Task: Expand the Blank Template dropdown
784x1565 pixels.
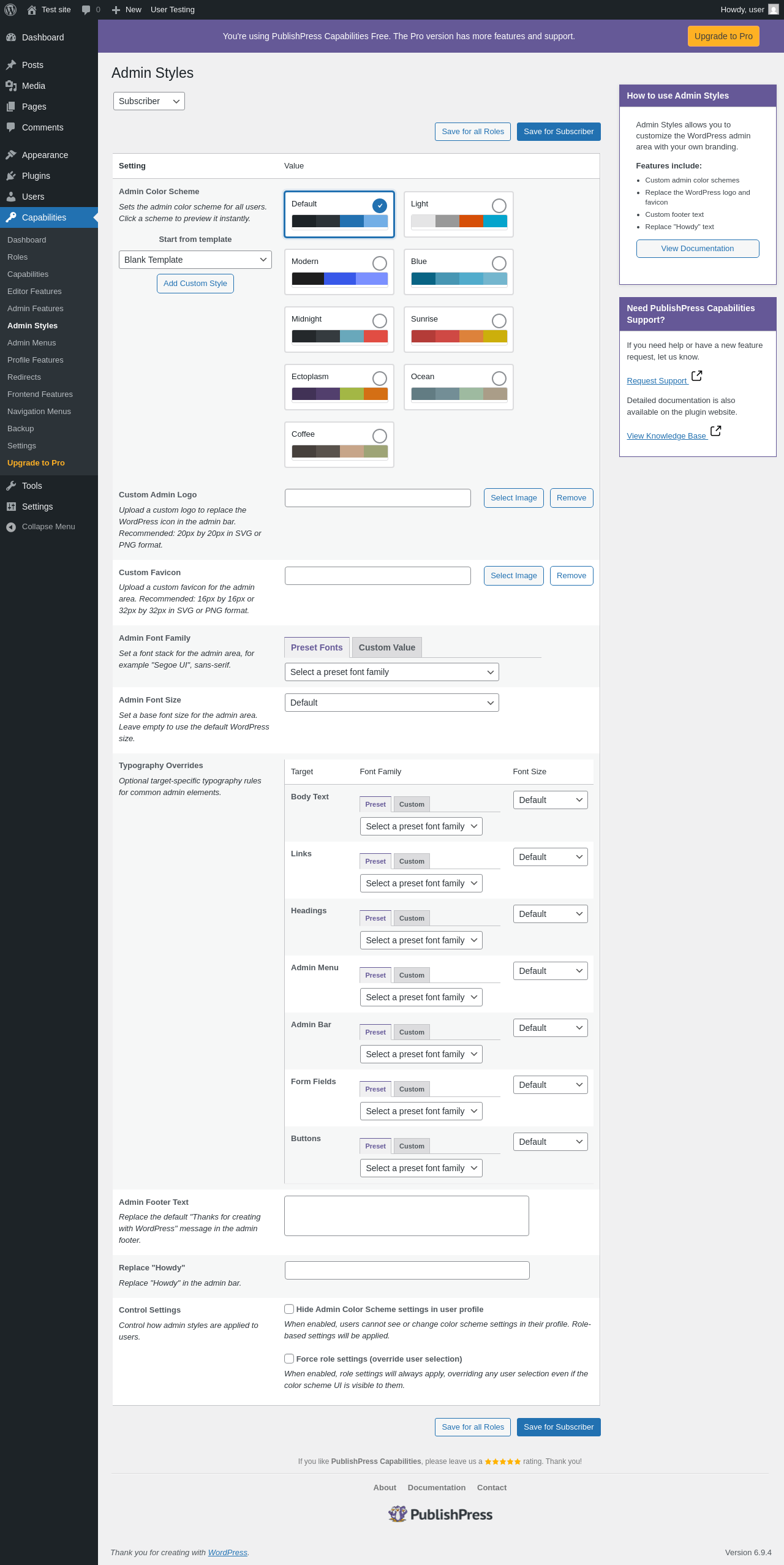Action: pos(195,260)
